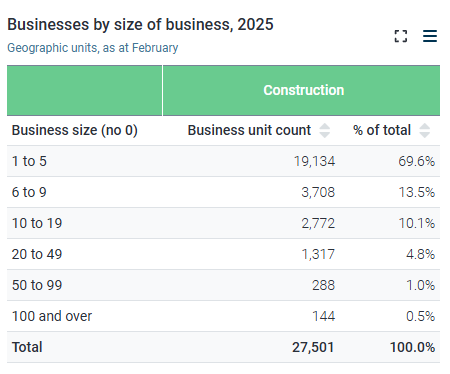
Task: Click the 288 count cell
Action: point(323,285)
